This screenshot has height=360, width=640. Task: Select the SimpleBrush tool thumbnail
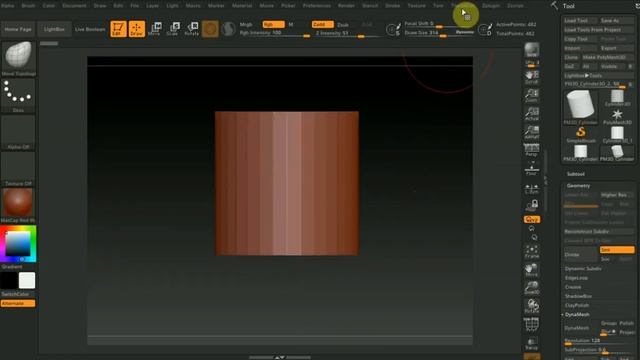click(581, 134)
